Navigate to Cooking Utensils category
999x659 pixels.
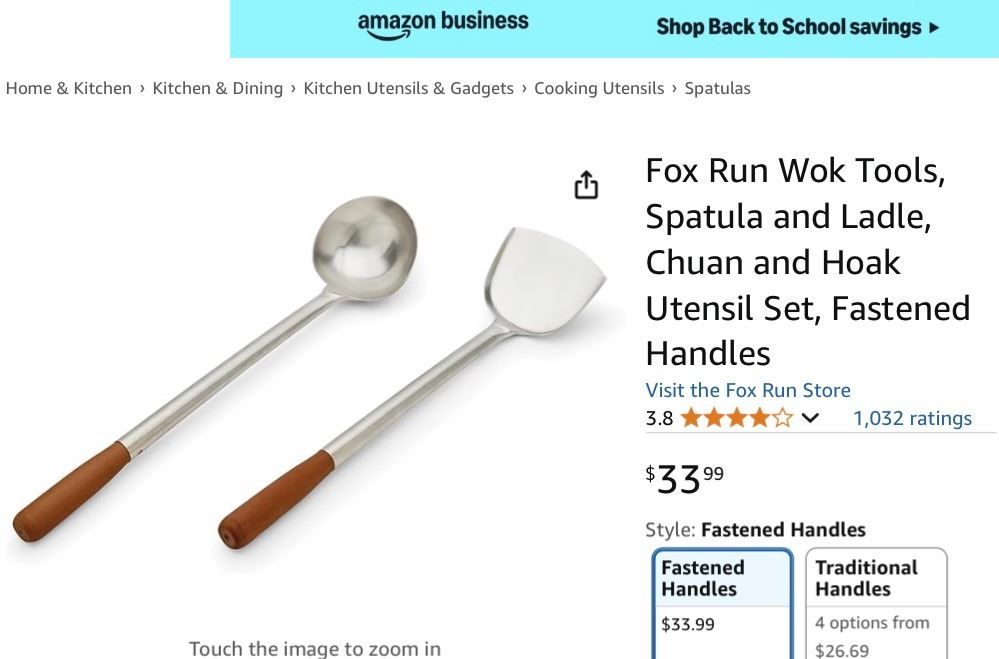coord(599,88)
